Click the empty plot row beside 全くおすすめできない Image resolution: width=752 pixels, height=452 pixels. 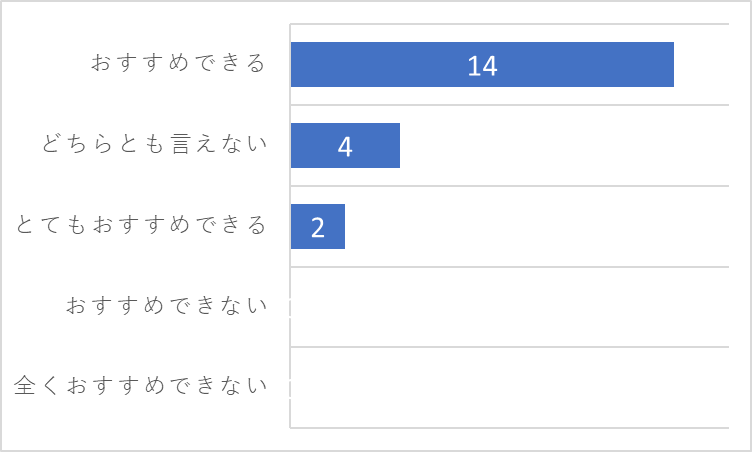509,387
